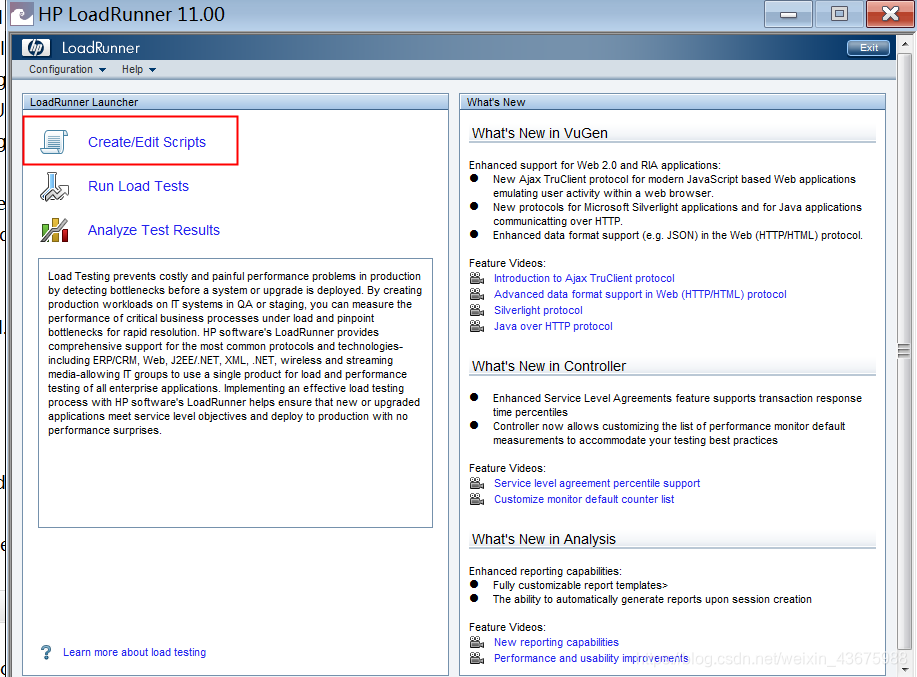This screenshot has height=677, width=917.
Task: Click video icon beside New reporting capabilities
Action: click(477, 643)
